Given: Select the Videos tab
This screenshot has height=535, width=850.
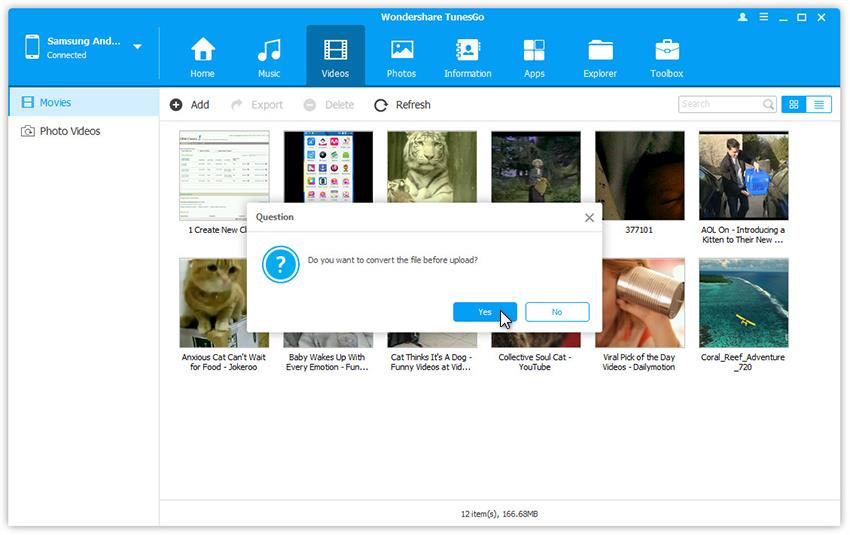Looking at the screenshot, I should click(335, 57).
